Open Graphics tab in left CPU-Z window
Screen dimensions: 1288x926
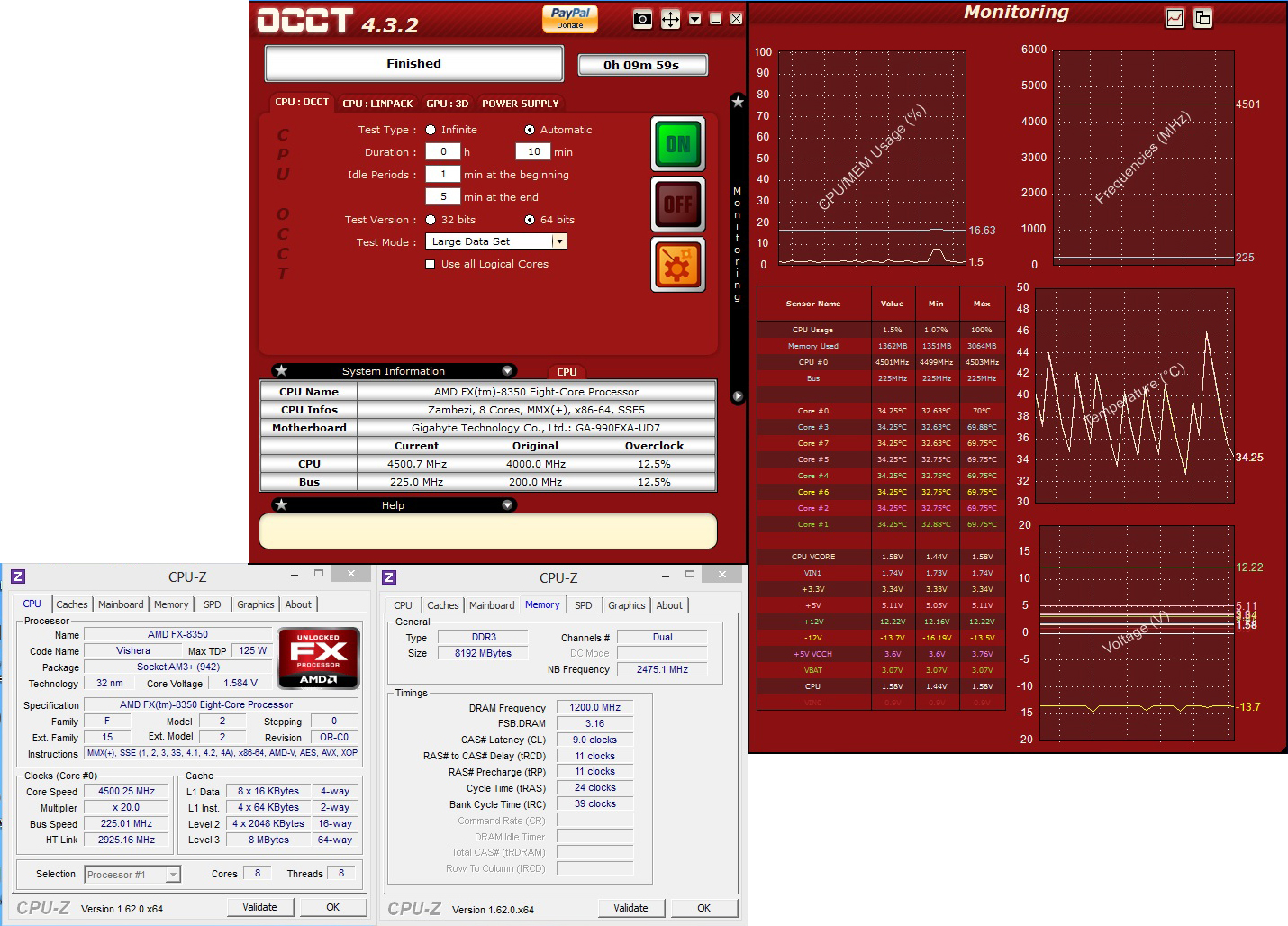pos(256,604)
